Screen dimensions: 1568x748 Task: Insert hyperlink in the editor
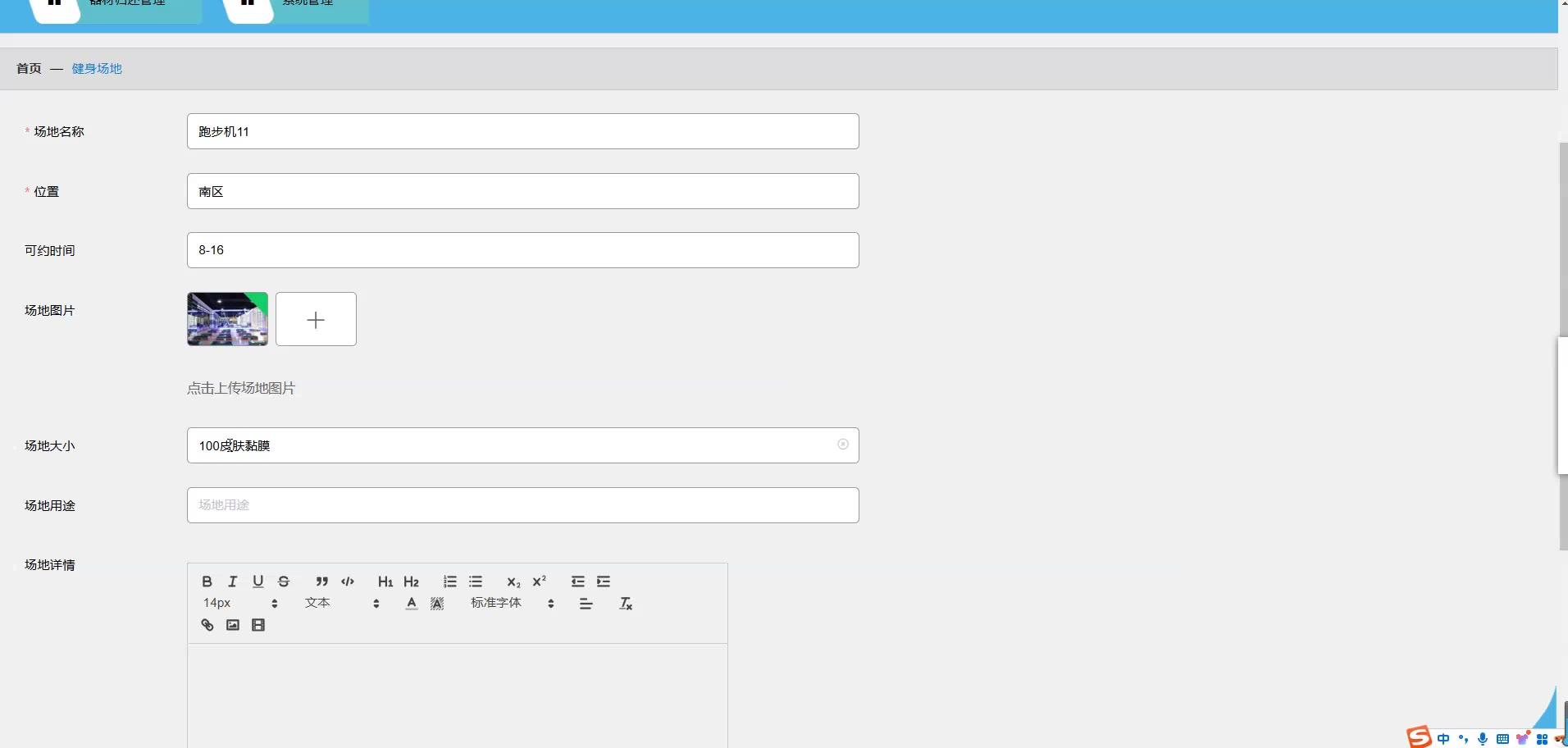click(207, 625)
